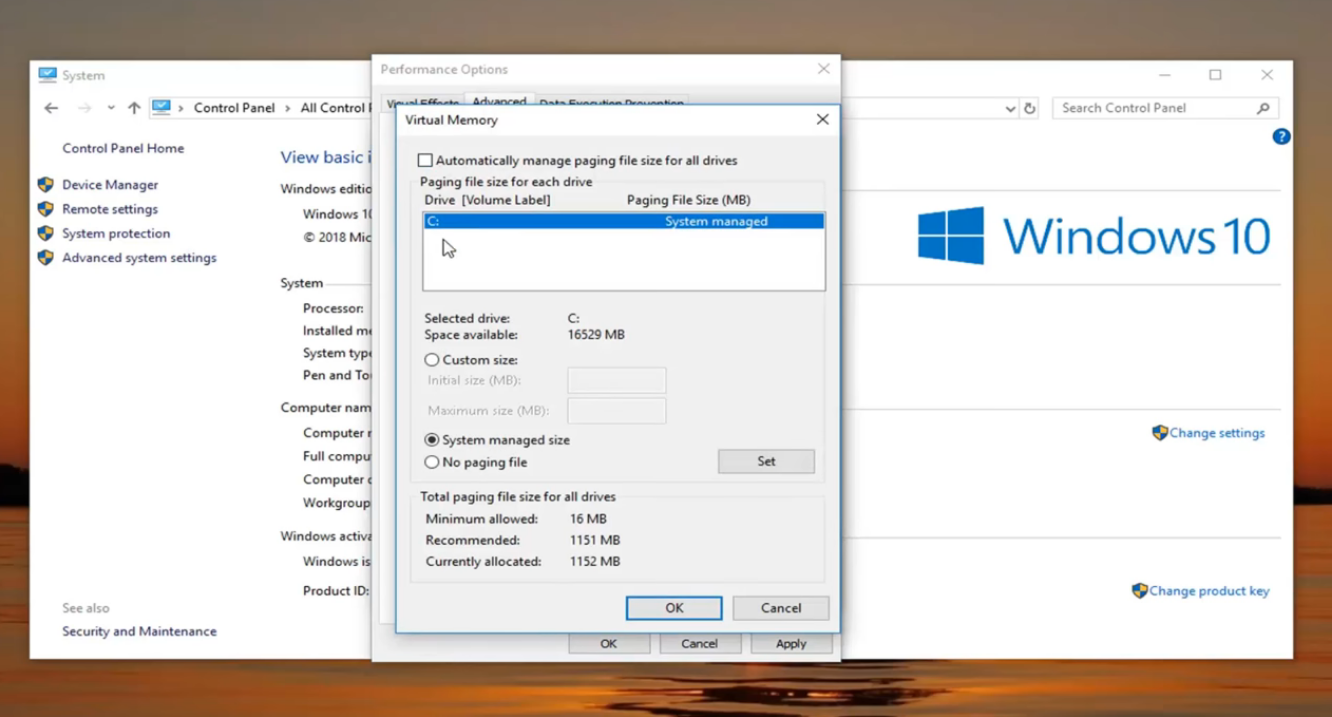Select the back navigation arrow
The width and height of the screenshot is (1332, 717).
[51, 107]
